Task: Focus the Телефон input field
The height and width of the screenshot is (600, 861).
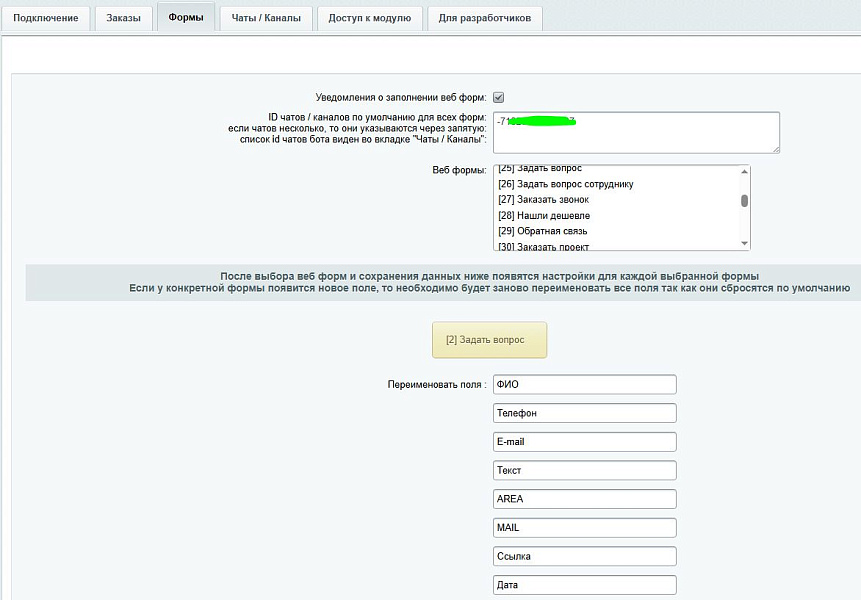Action: pos(585,413)
